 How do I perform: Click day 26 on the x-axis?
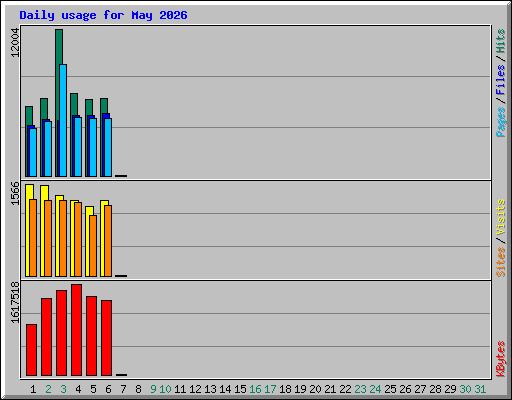click(x=405, y=389)
